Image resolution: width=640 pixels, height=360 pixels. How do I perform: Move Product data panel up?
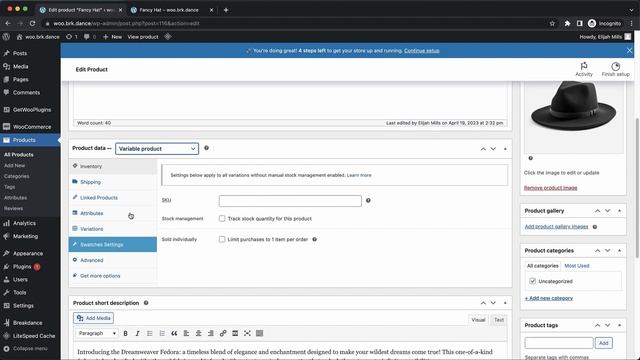(483, 149)
